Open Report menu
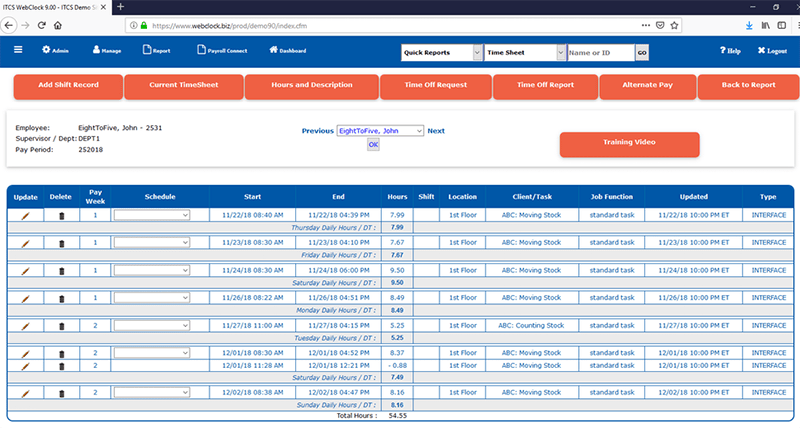Viewport: 800px width, 428px height. 156,50
